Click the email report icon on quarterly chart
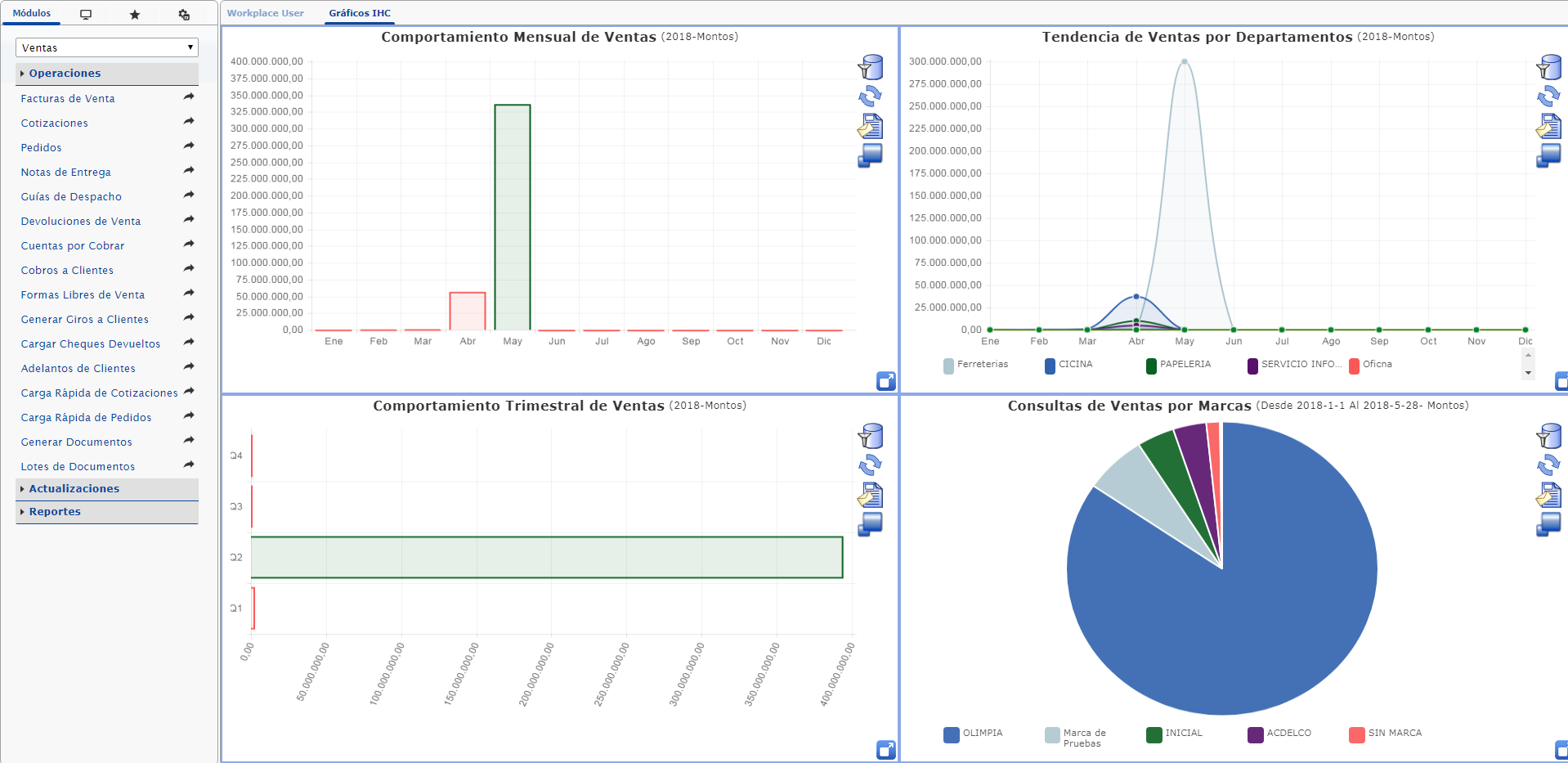Viewport: 1568px width, 763px height. (870, 495)
